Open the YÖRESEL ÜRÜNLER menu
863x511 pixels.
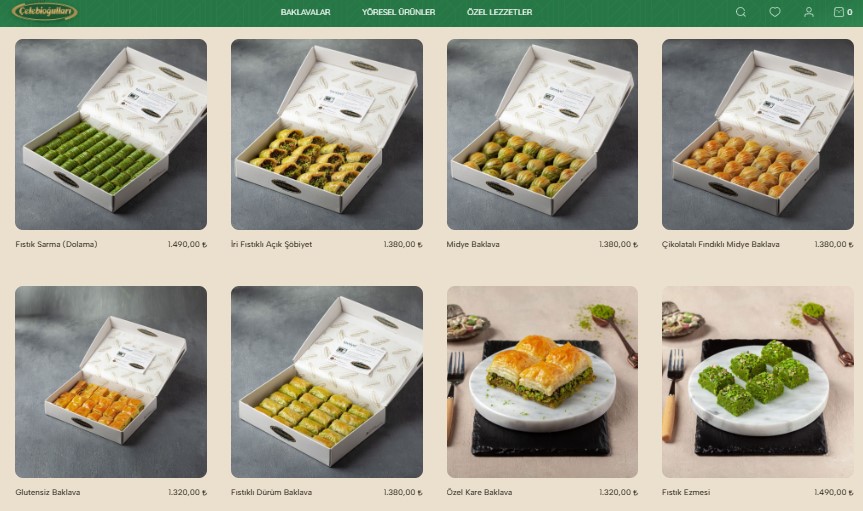coord(398,12)
